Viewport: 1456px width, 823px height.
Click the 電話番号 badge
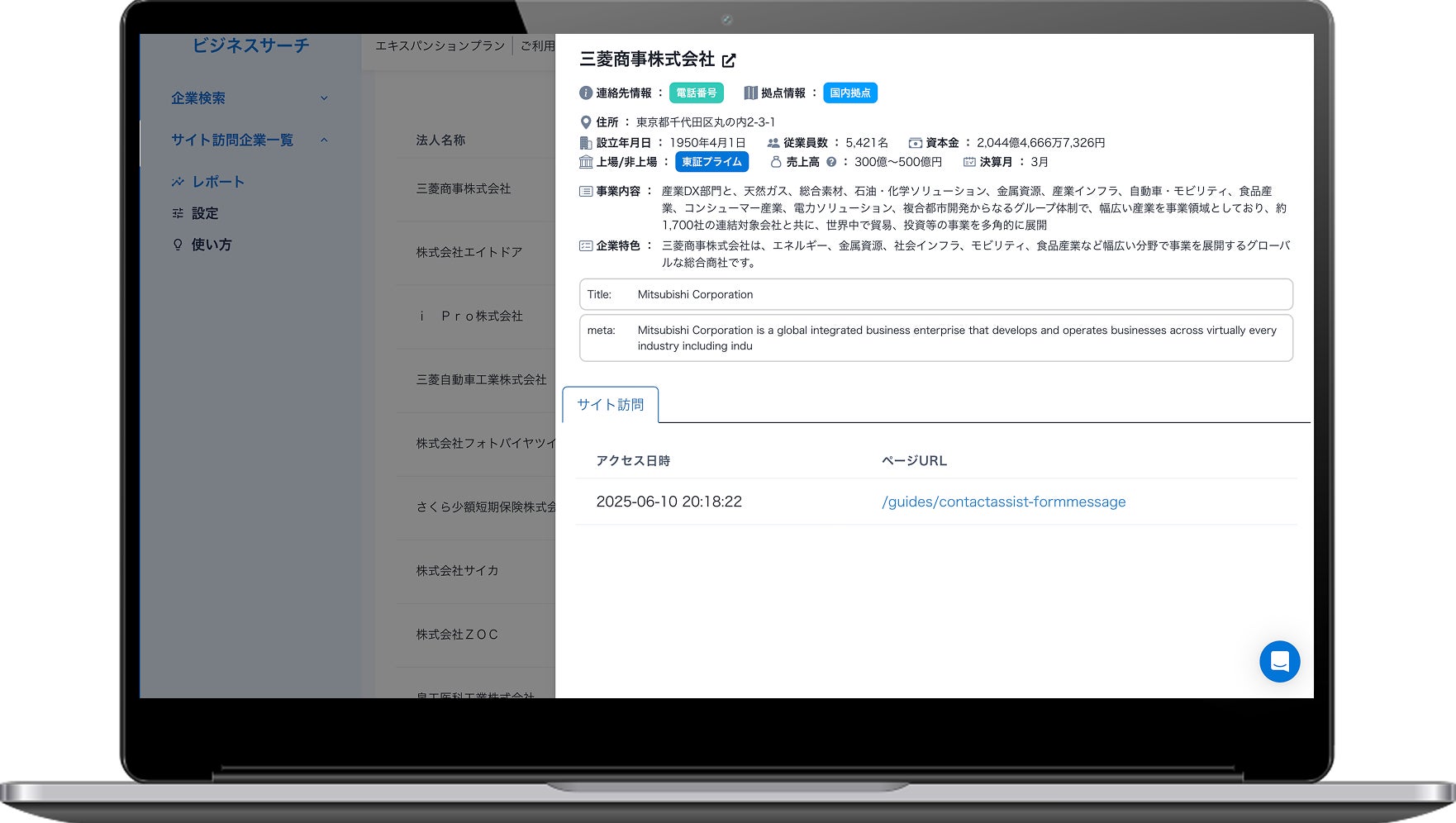697,93
